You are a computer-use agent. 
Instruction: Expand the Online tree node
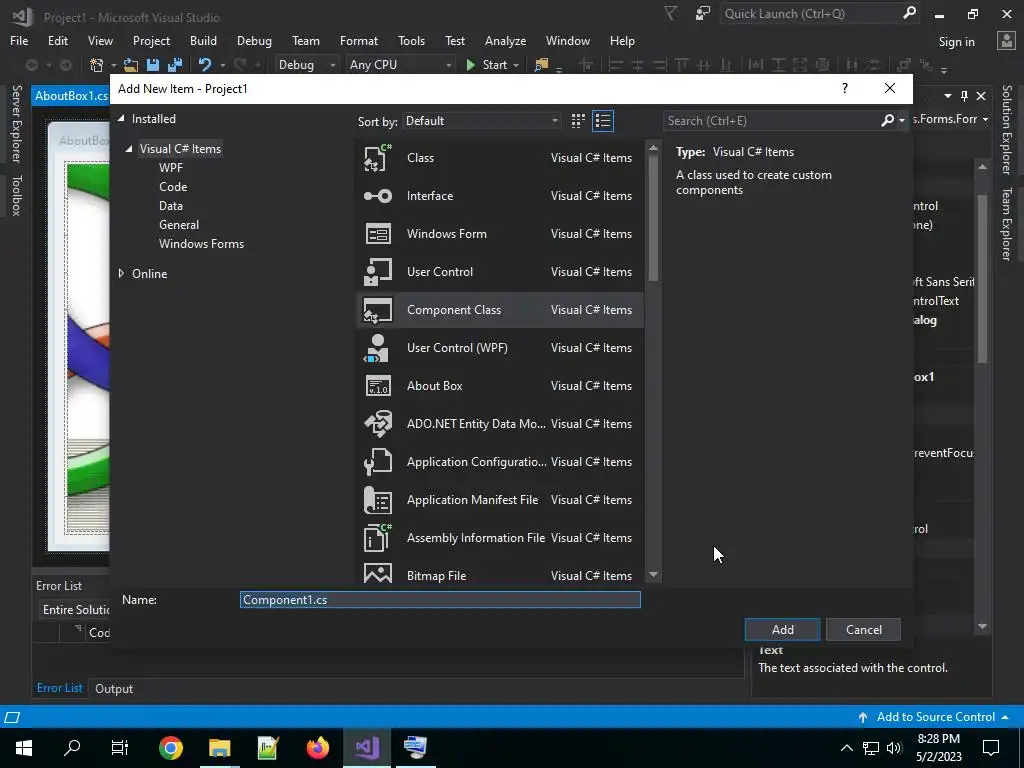pyautogui.click(x=121, y=274)
